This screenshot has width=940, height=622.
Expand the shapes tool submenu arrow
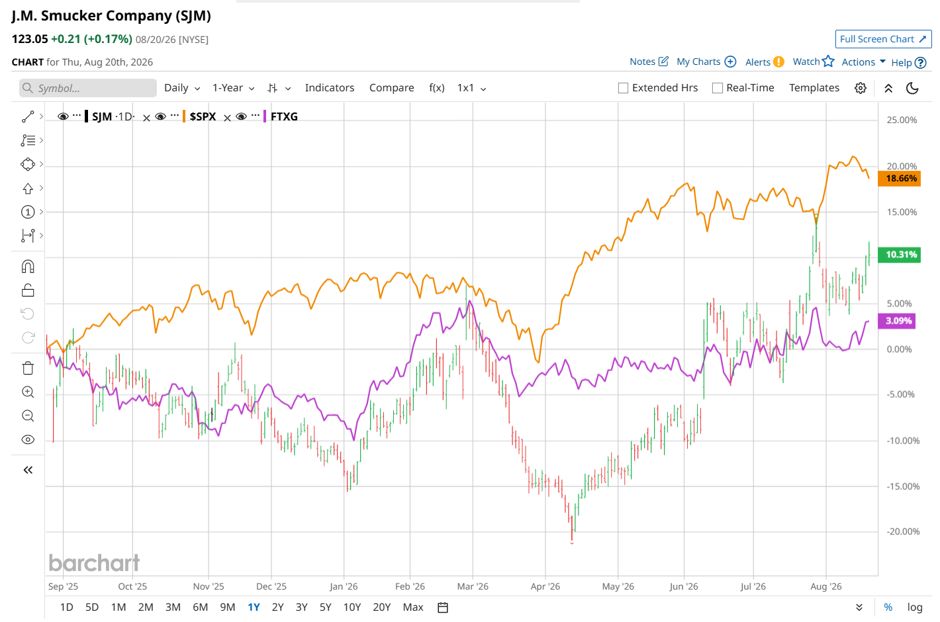(41, 164)
